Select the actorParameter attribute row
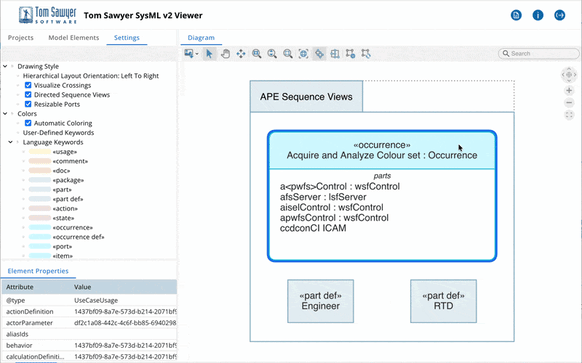Image resolution: width=582 pixels, height=363 pixels. [x=89, y=323]
